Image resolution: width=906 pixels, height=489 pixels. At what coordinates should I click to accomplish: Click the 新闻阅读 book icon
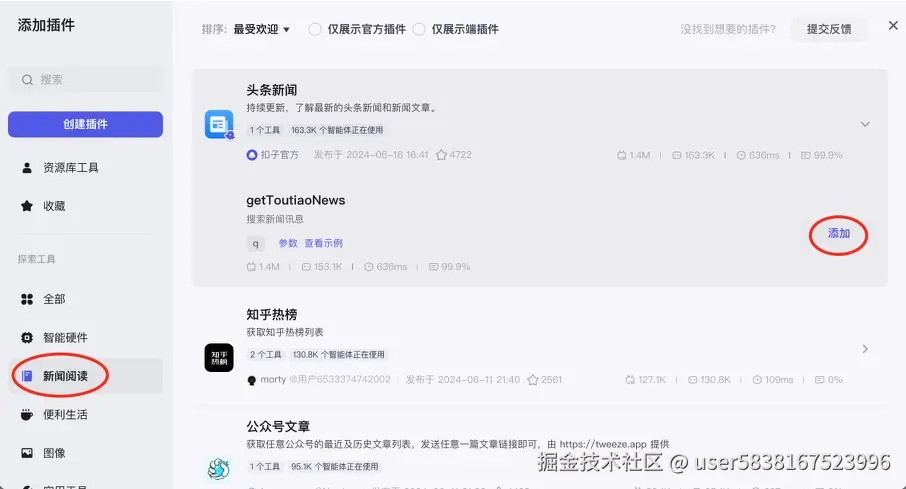(27, 376)
